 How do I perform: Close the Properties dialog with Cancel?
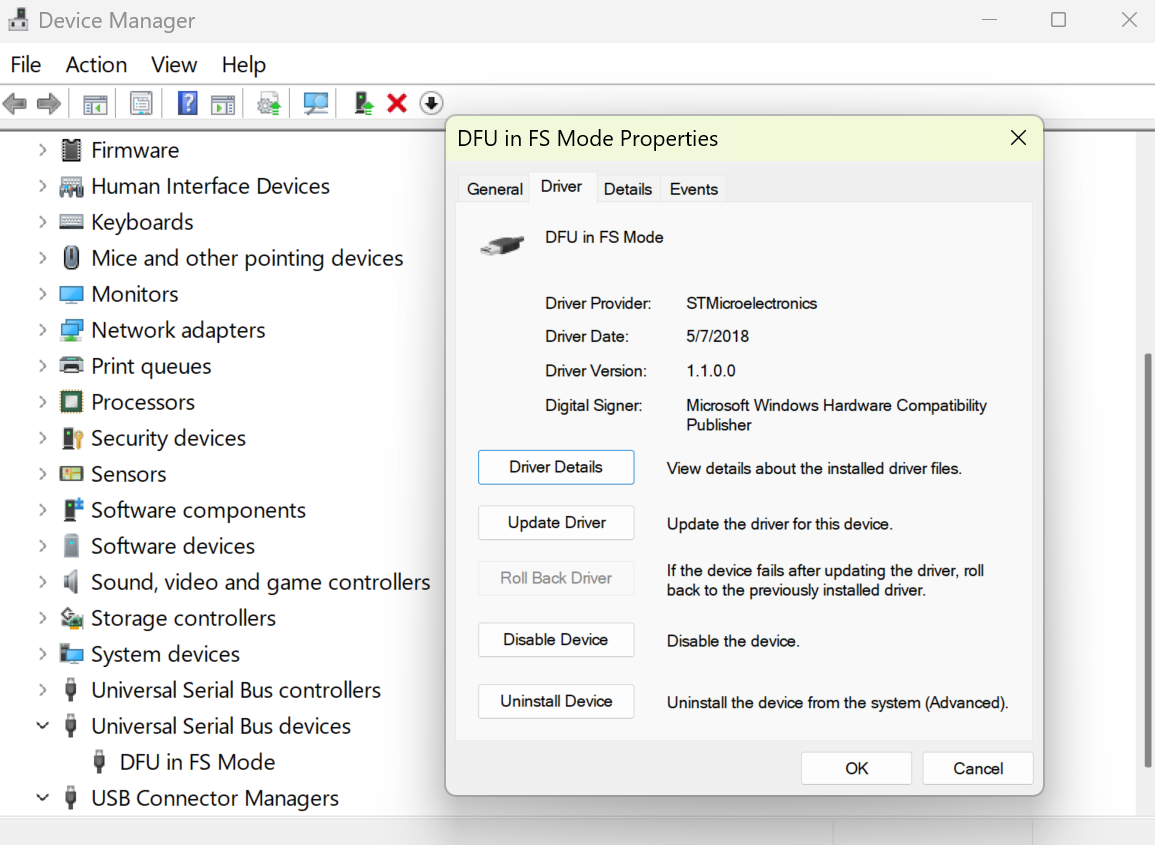pos(977,768)
